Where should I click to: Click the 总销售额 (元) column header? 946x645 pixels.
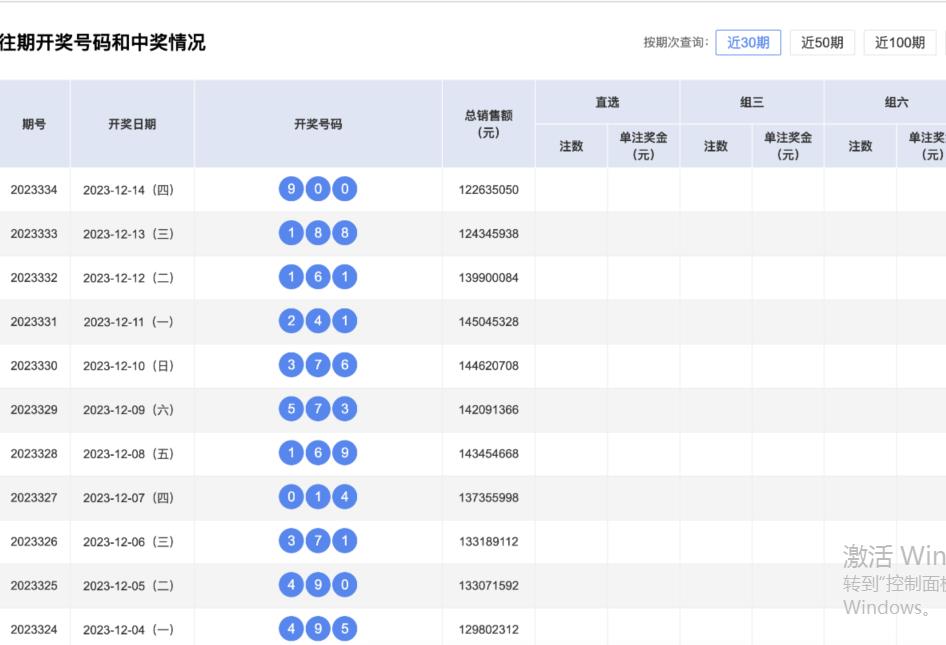click(489, 124)
